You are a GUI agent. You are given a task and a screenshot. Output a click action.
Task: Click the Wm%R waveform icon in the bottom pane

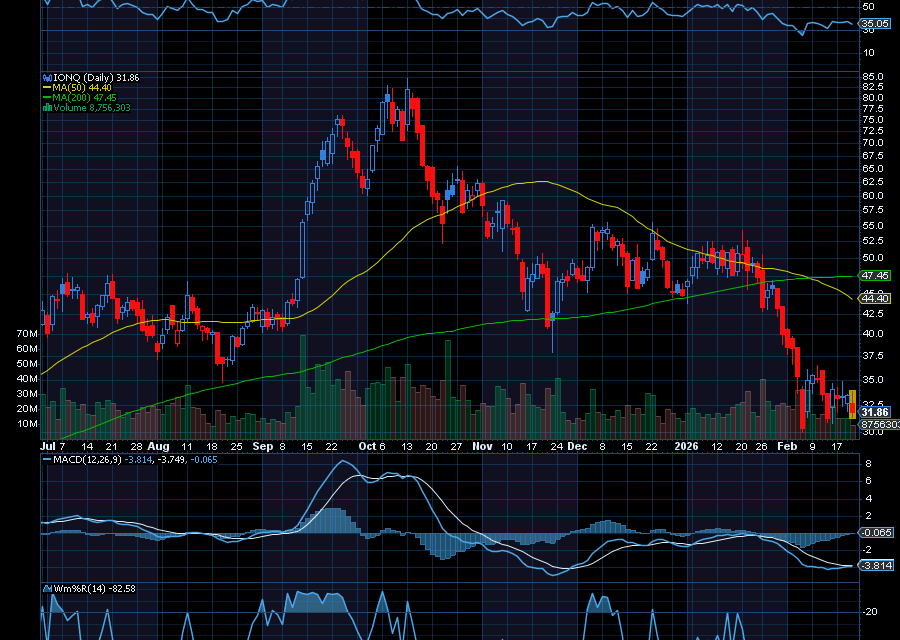tap(48, 589)
